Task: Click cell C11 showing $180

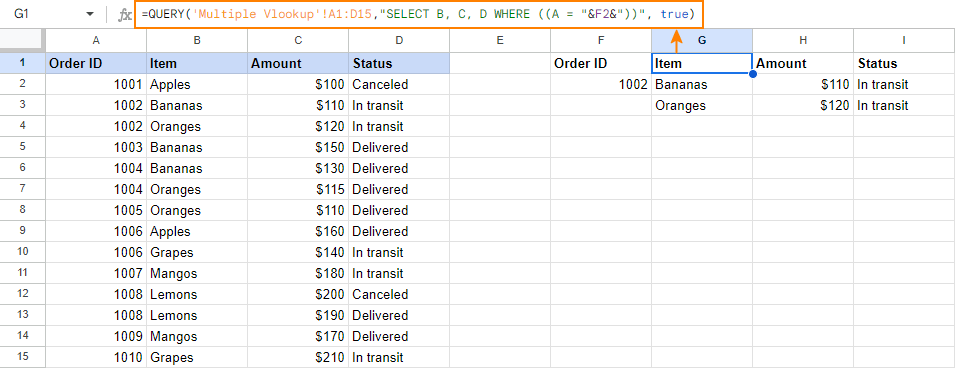Action: 298,274
